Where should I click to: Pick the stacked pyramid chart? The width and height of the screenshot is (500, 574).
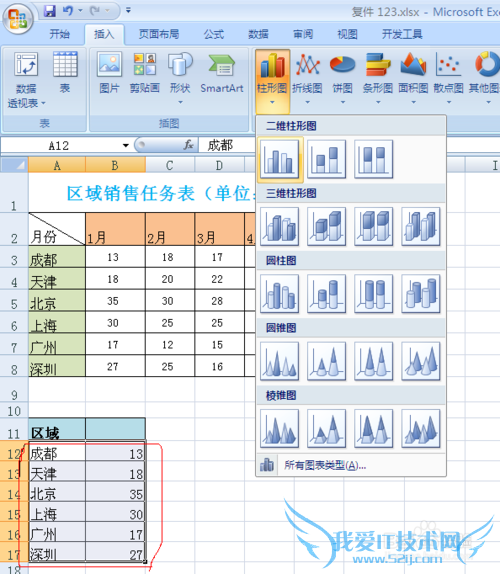click(x=327, y=429)
